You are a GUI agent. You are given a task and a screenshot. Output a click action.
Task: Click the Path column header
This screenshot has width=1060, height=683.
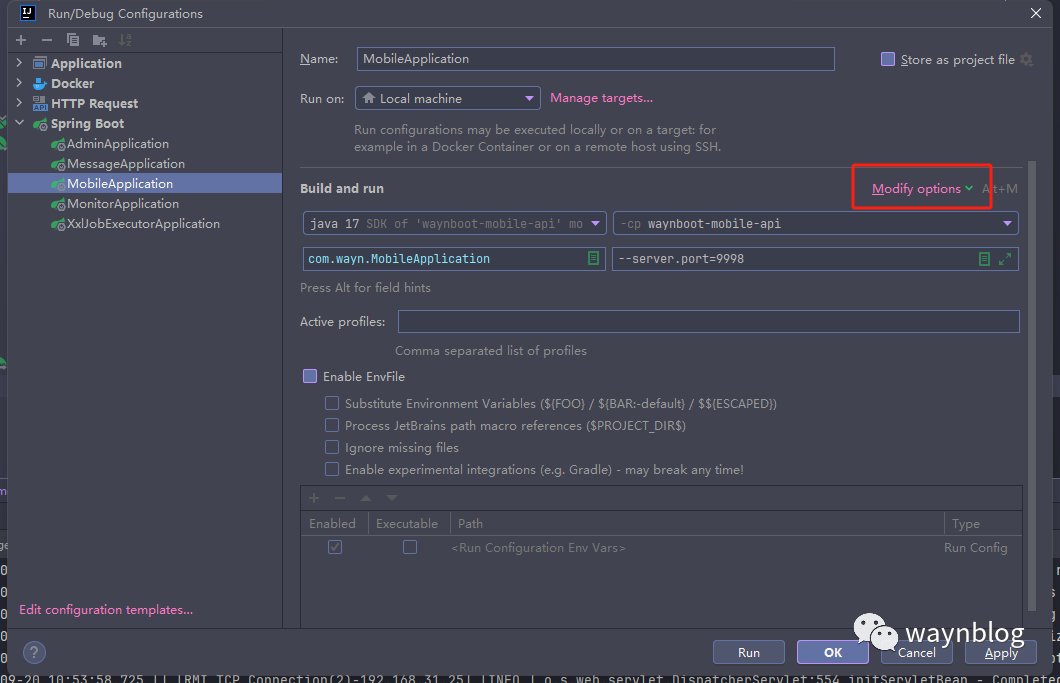697,523
